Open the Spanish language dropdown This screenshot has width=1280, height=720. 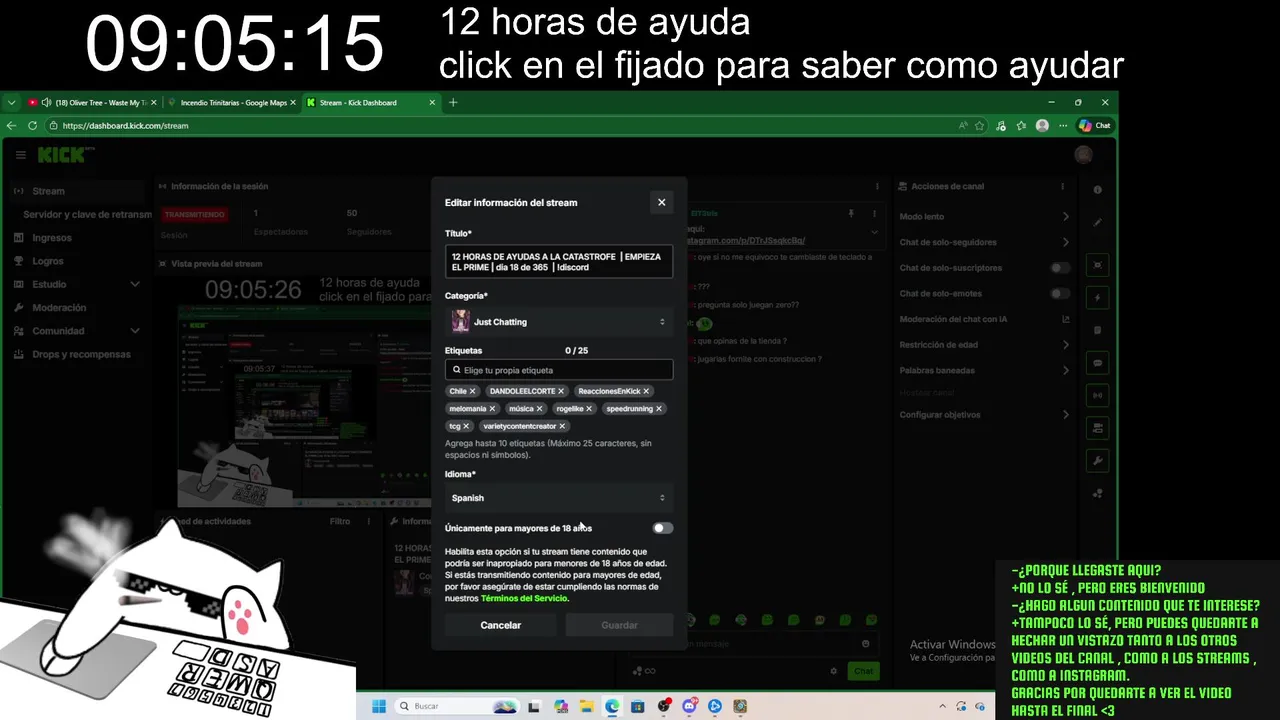tap(559, 498)
